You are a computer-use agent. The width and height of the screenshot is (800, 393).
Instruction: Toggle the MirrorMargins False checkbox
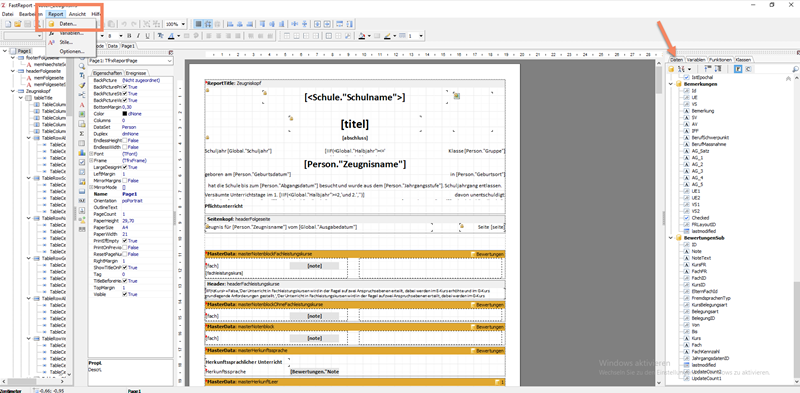(124, 180)
